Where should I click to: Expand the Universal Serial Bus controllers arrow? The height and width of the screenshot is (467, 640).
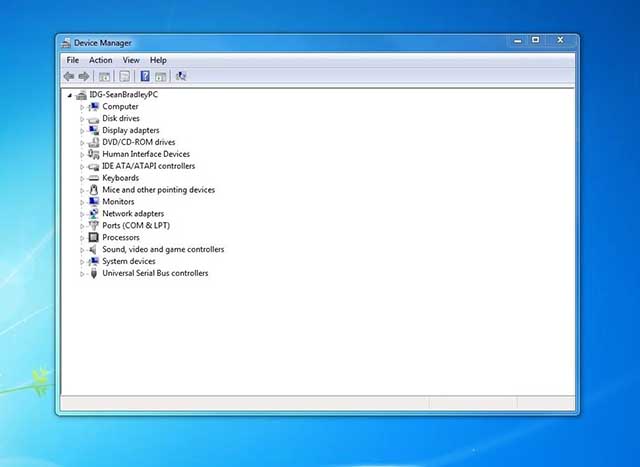point(82,274)
